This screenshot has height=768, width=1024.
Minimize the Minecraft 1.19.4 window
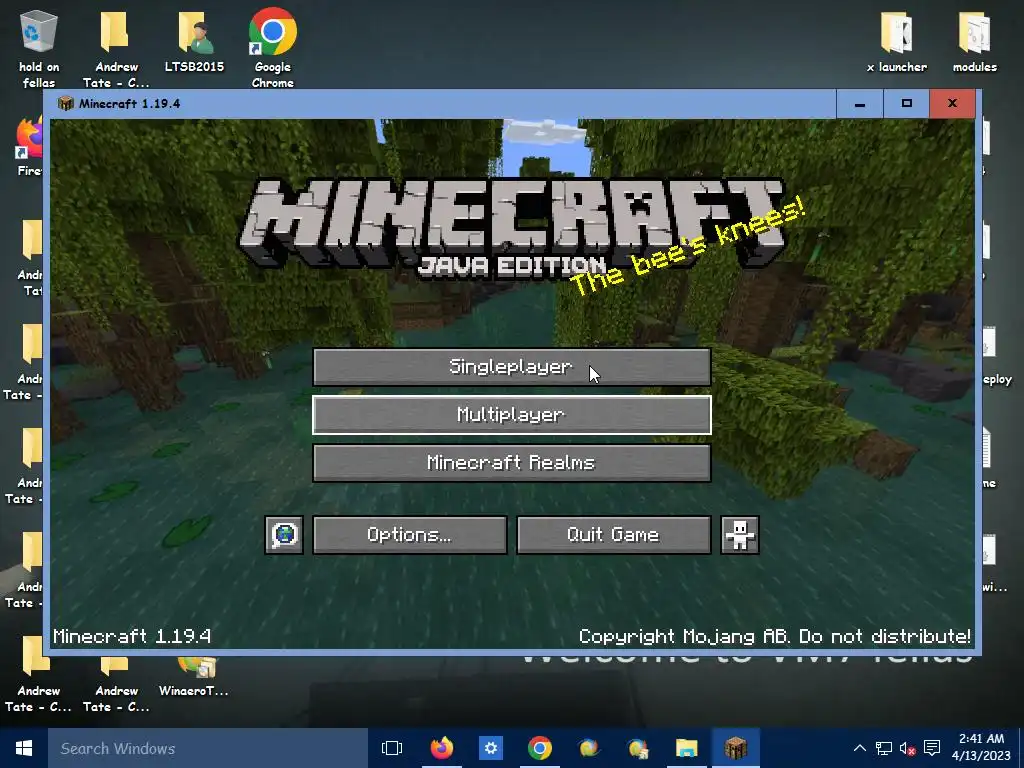(860, 104)
